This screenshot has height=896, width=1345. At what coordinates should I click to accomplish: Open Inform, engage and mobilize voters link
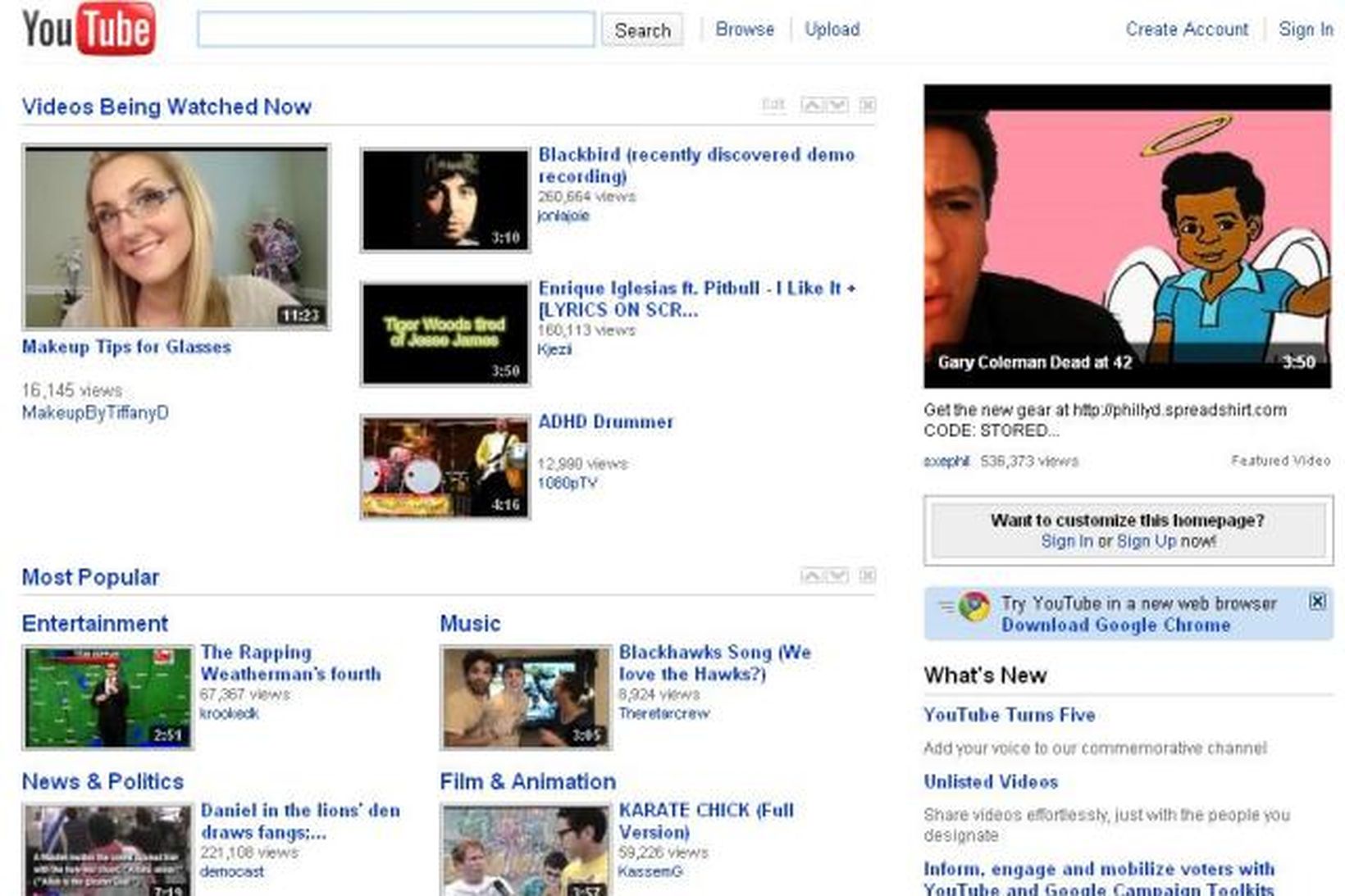(x=1099, y=878)
